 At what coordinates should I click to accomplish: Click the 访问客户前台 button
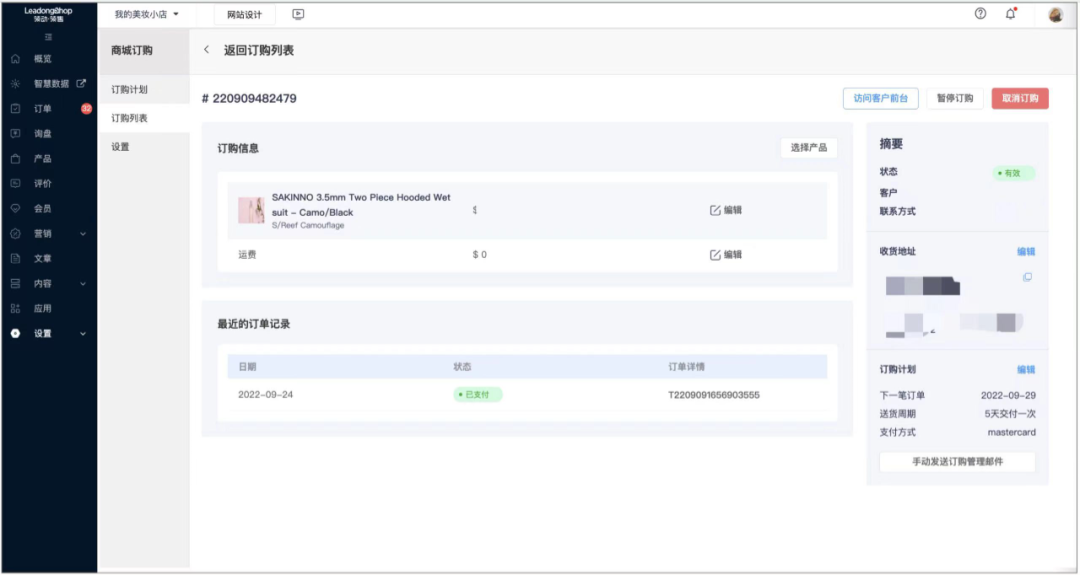880,98
